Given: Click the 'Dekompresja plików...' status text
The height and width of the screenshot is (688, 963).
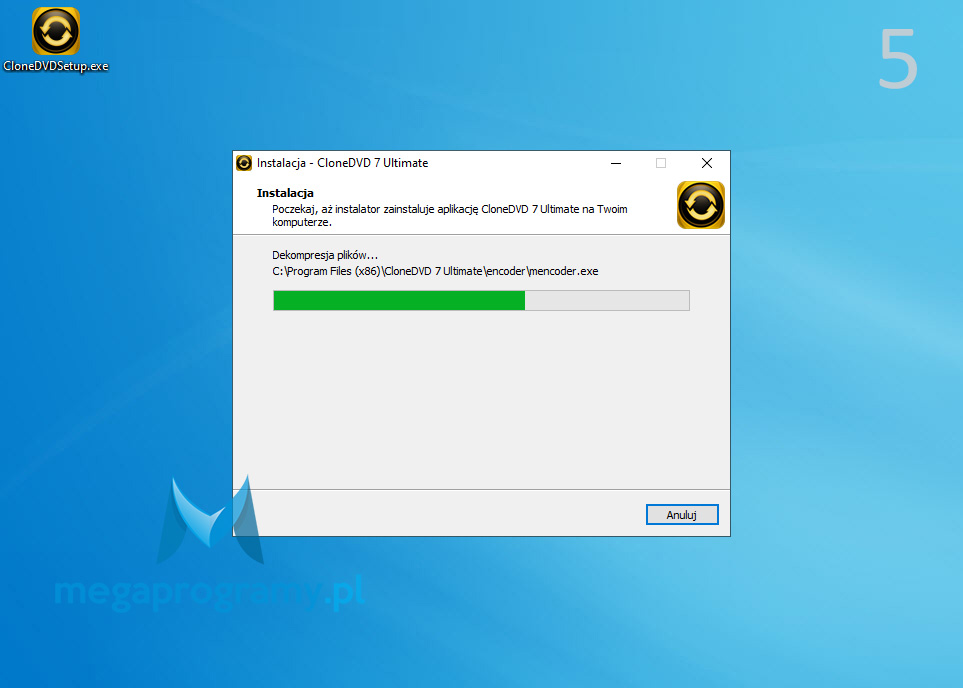Looking at the screenshot, I should pyautogui.click(x=325, y=255).
